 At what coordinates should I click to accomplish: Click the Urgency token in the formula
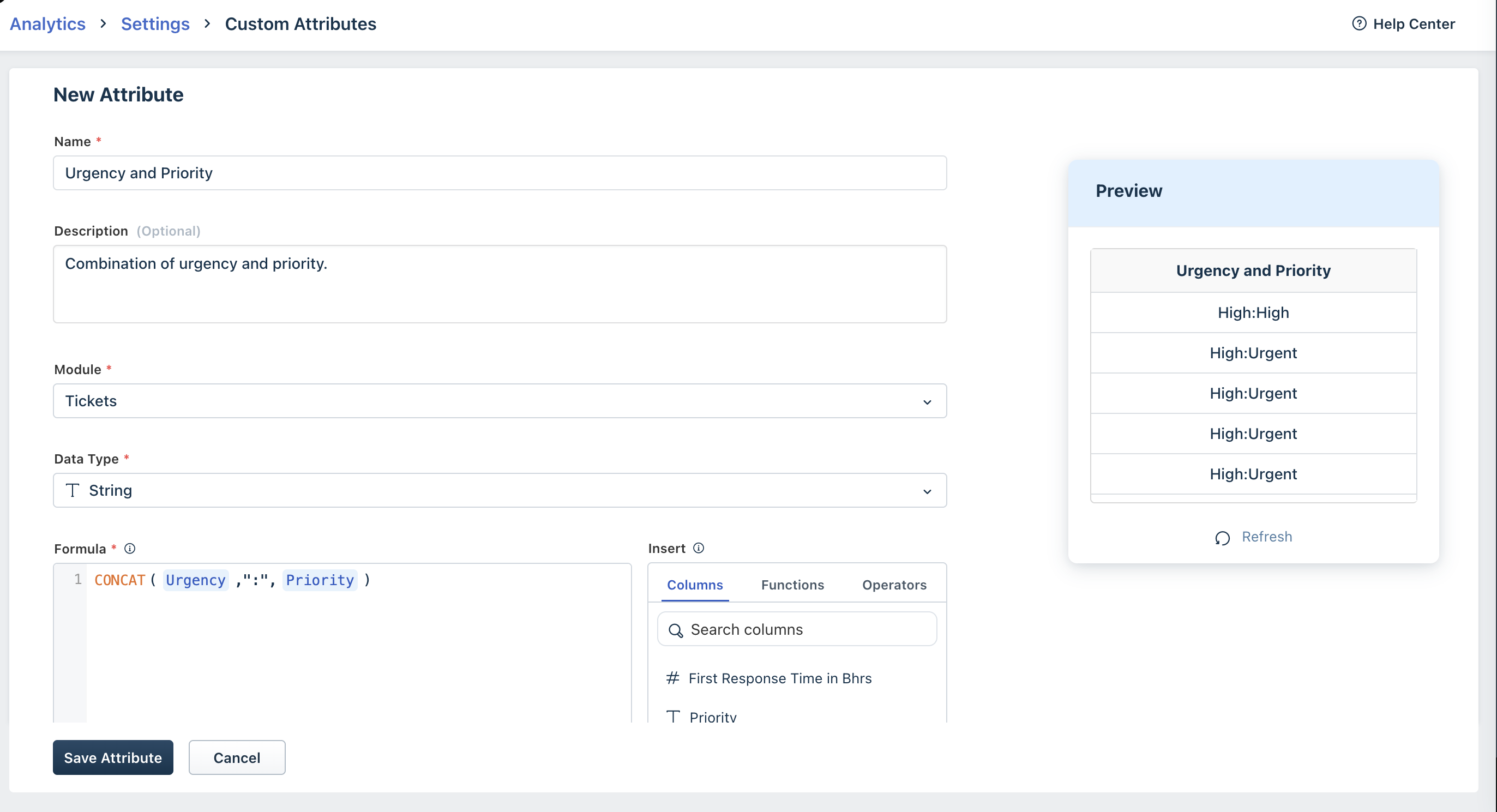(x=195, y=580)
